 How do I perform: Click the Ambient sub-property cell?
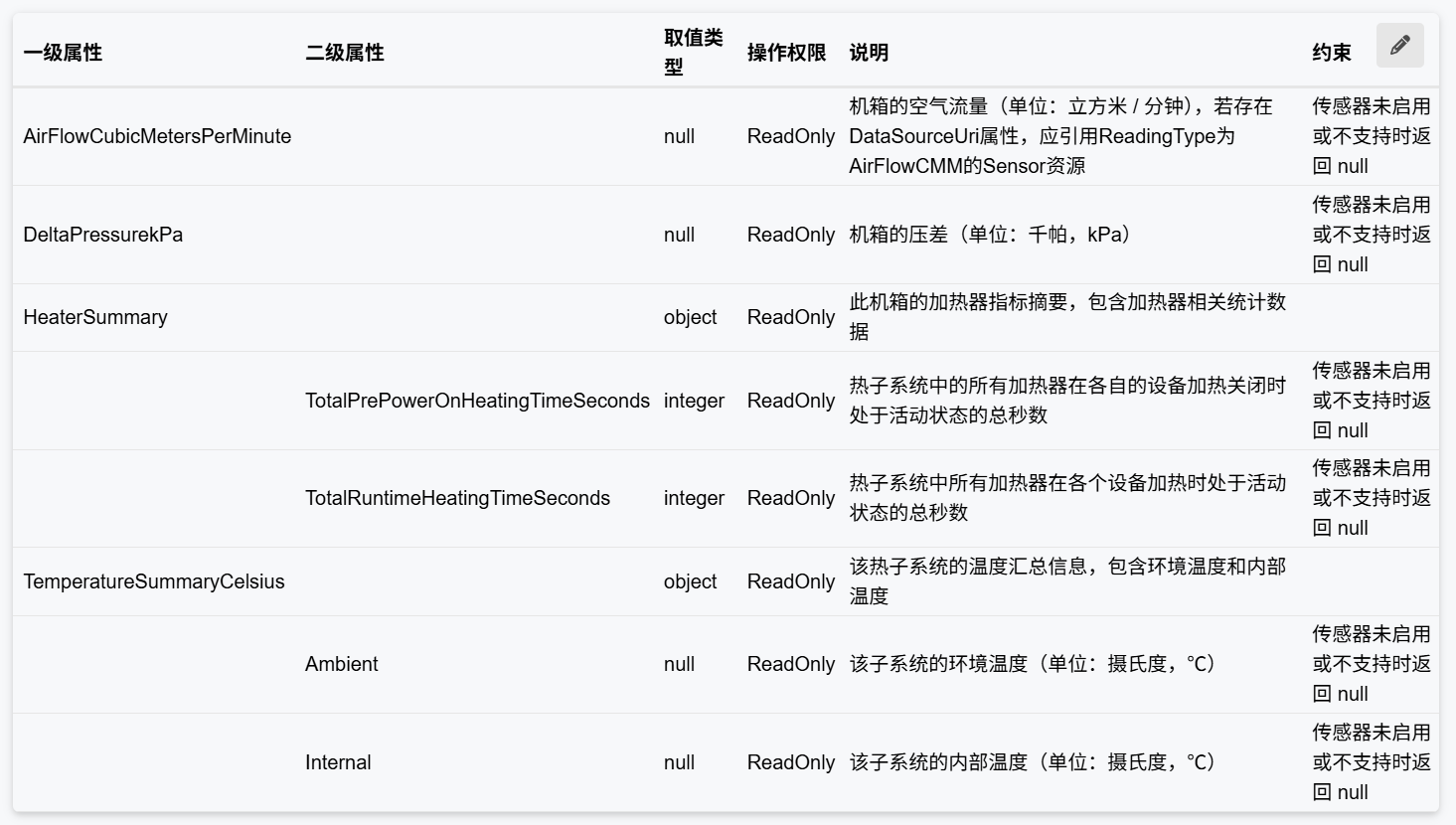(x=341, y=664)
